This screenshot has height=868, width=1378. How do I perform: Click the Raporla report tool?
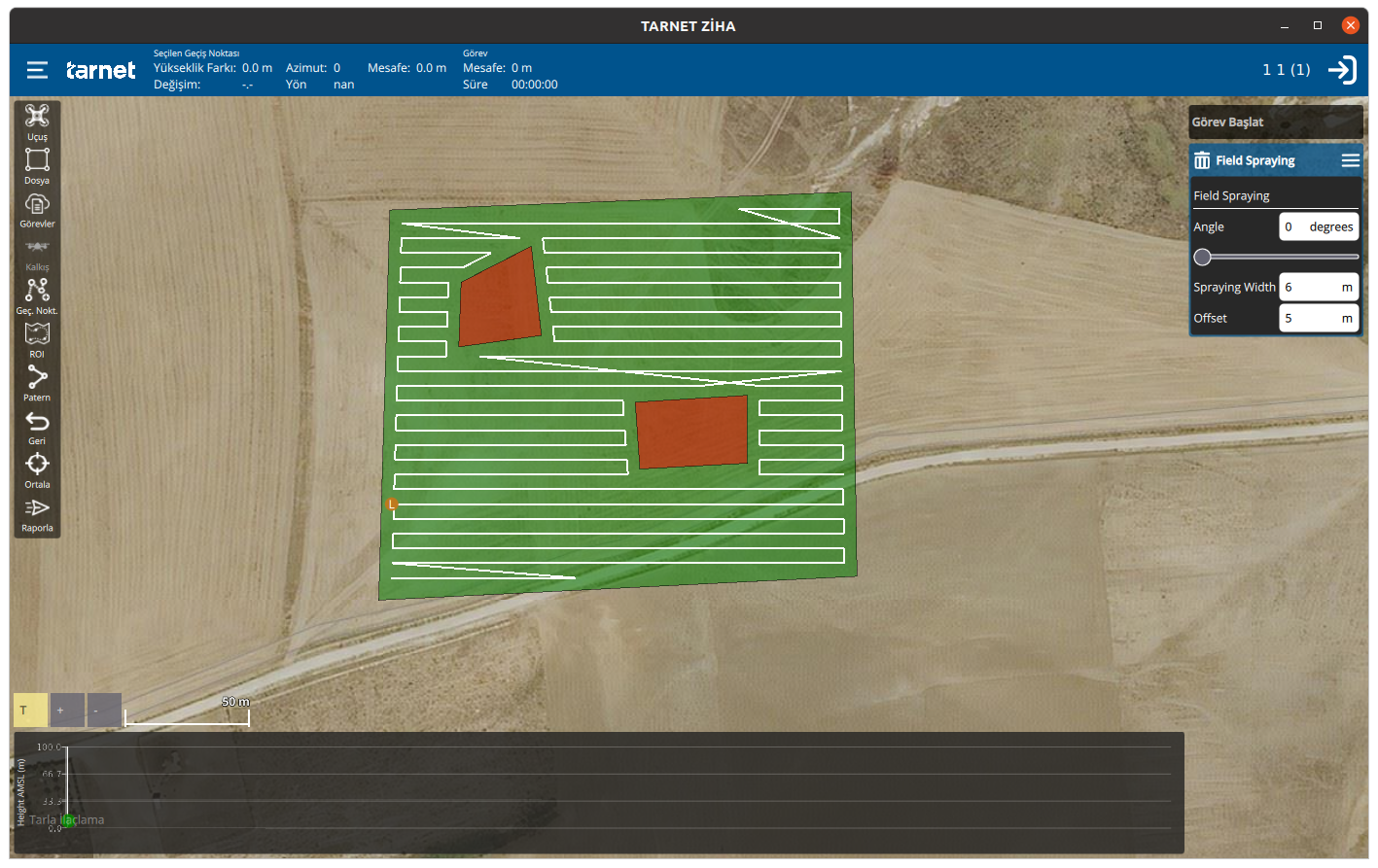(37, 515)
